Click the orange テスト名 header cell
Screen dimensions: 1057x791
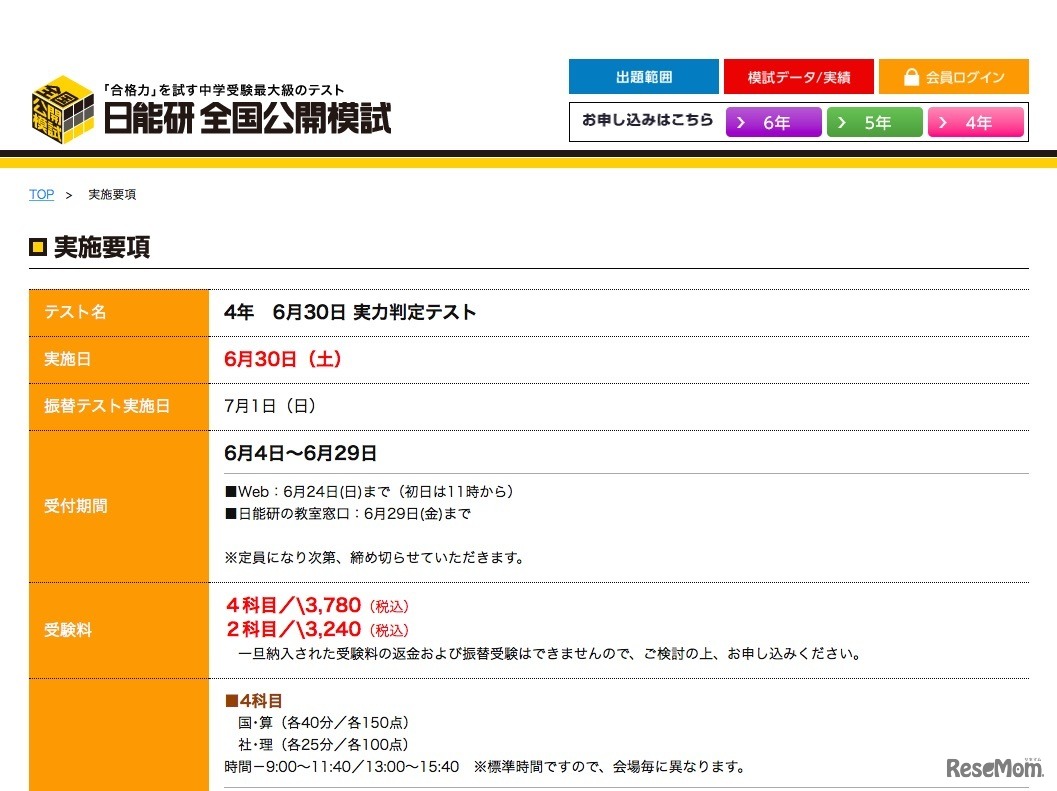118,311
